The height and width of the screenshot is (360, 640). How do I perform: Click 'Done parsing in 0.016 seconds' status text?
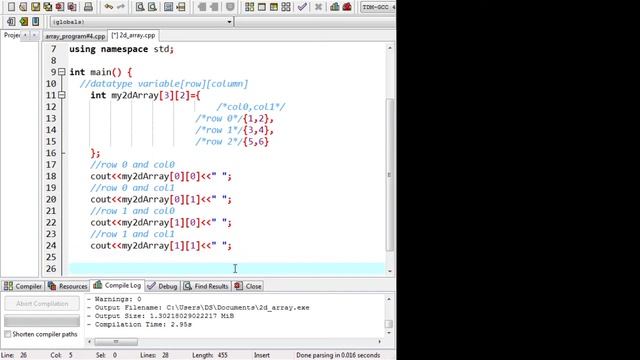338,355
